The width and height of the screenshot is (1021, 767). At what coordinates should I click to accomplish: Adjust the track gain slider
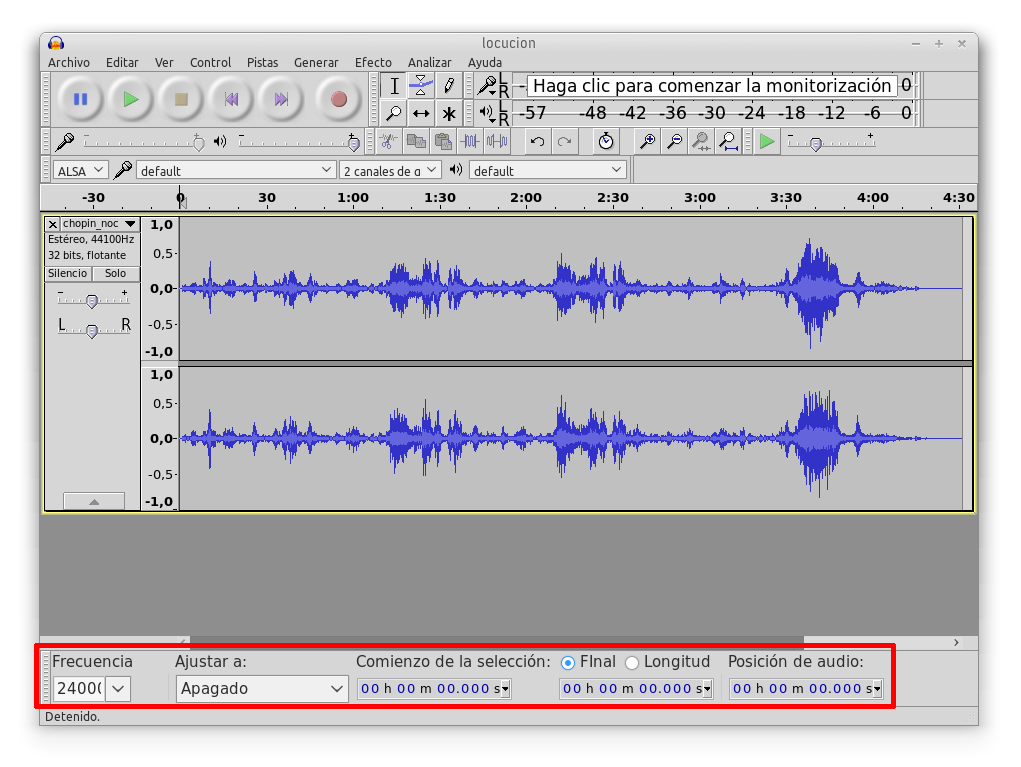(92, 300)
